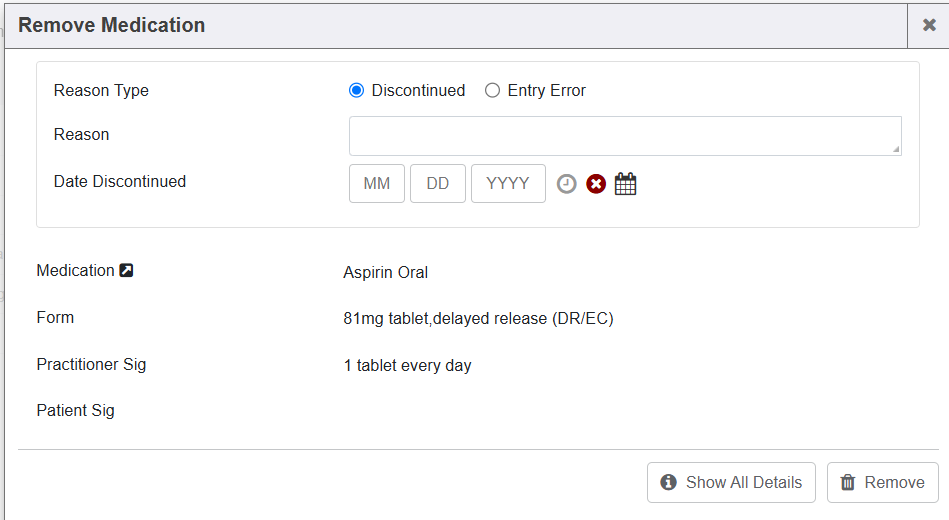949x520 pixels.
Task: Select the Discontinued radio button
Action: click(x=357, y=90)
